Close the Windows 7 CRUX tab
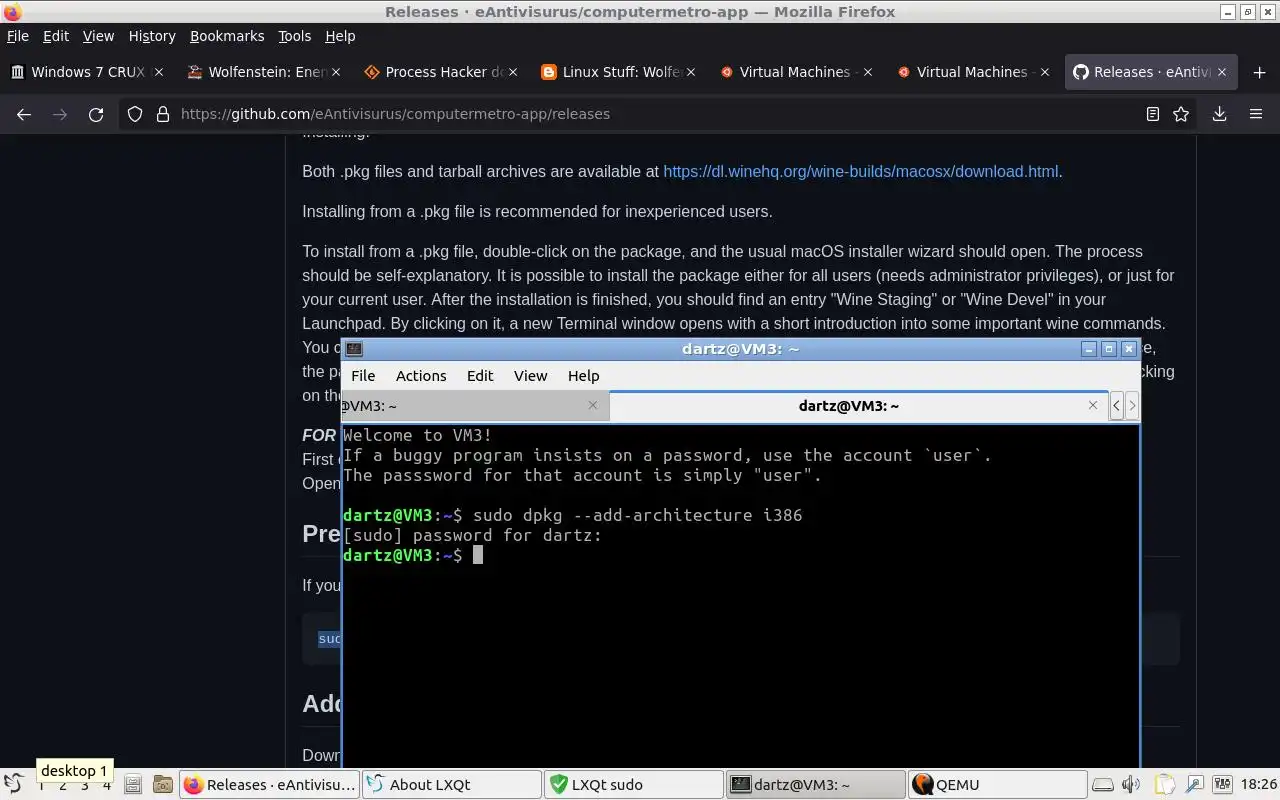The width and height of the screenshot is (1280, 800). [x=159, y=72]
